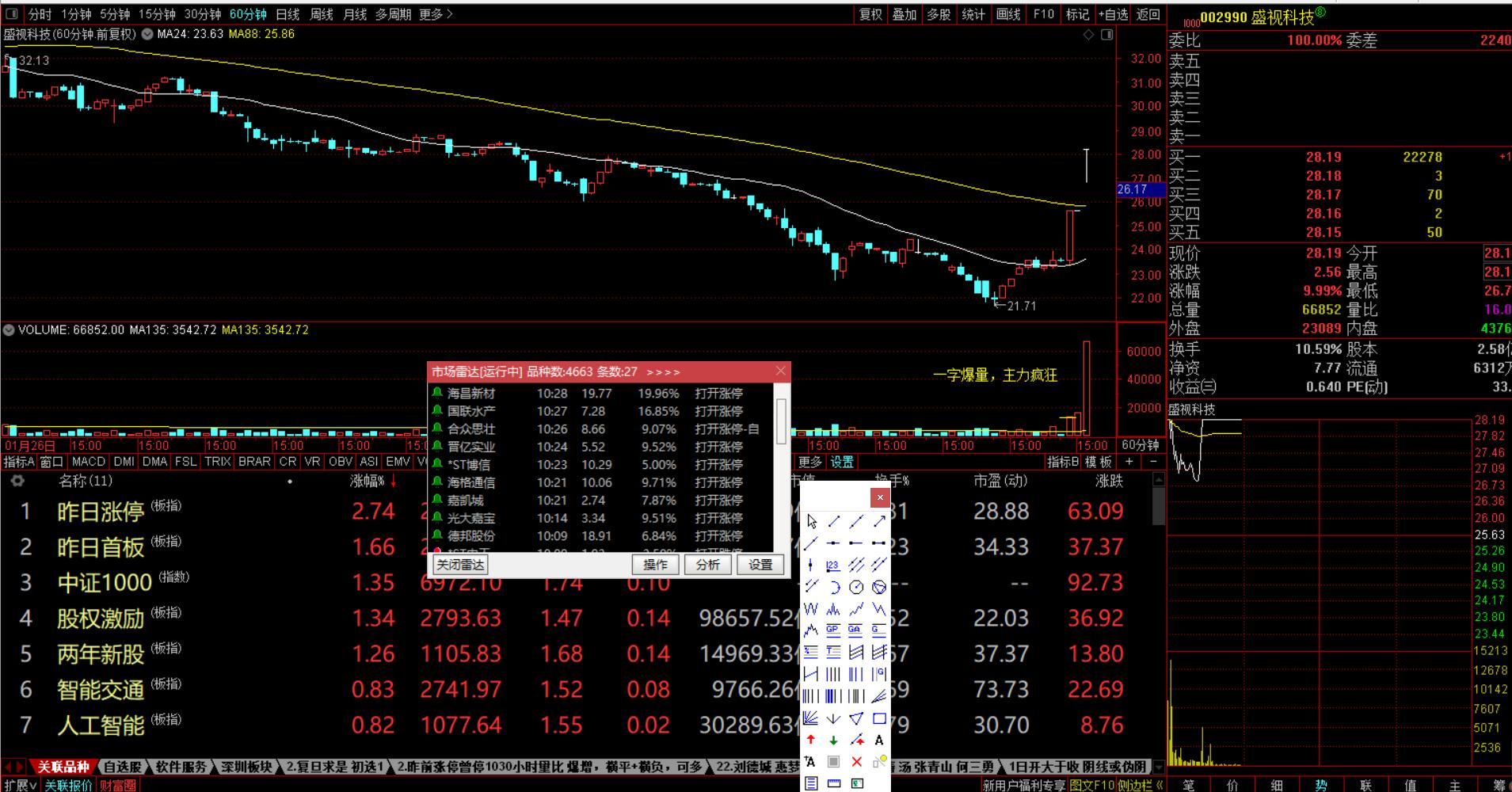Click the red X delete drawing tool
This screenshot has height=792, width=1512.
(x=856, y=761)
